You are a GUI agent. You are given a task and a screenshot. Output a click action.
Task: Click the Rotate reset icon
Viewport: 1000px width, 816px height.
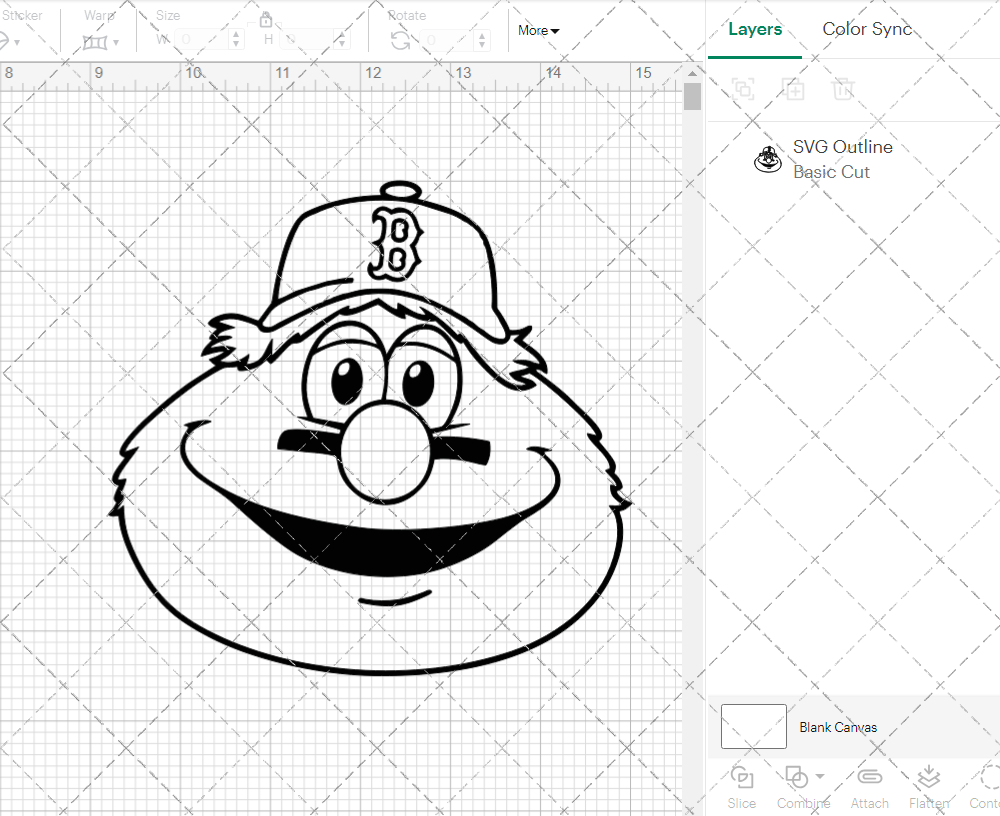398,42
